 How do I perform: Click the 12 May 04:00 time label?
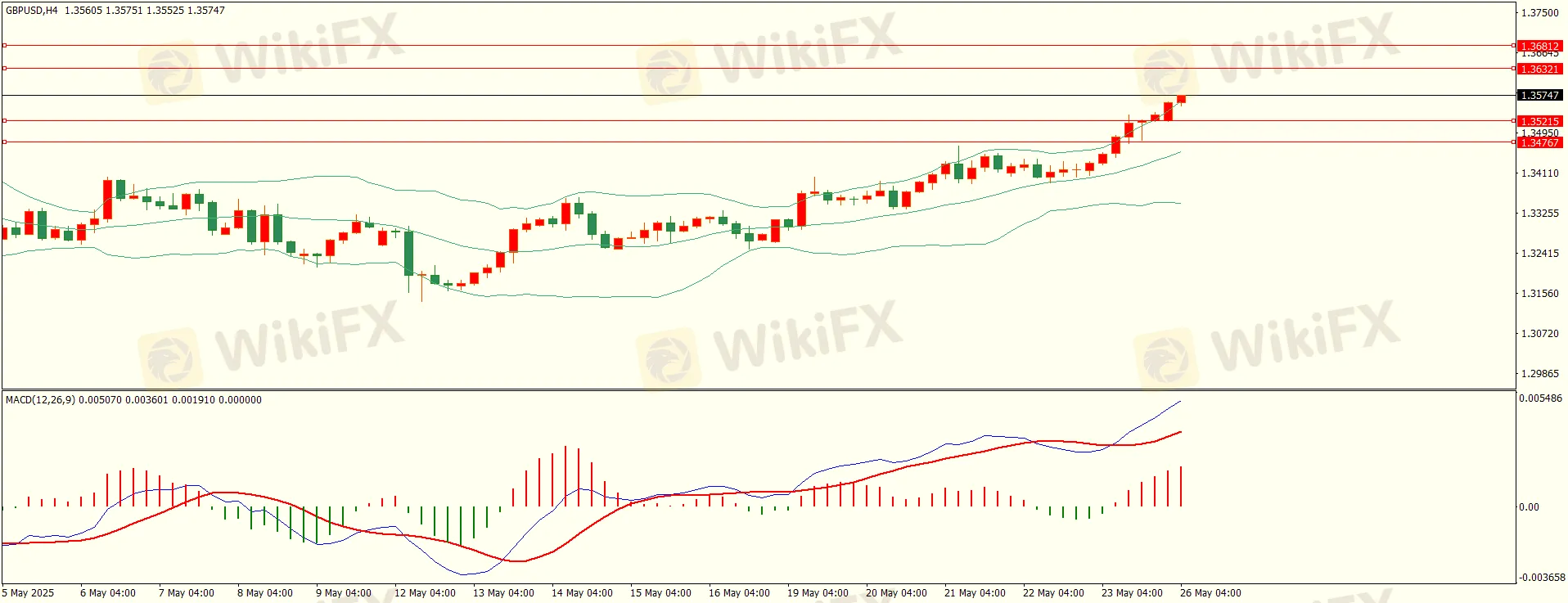point(425,593)
